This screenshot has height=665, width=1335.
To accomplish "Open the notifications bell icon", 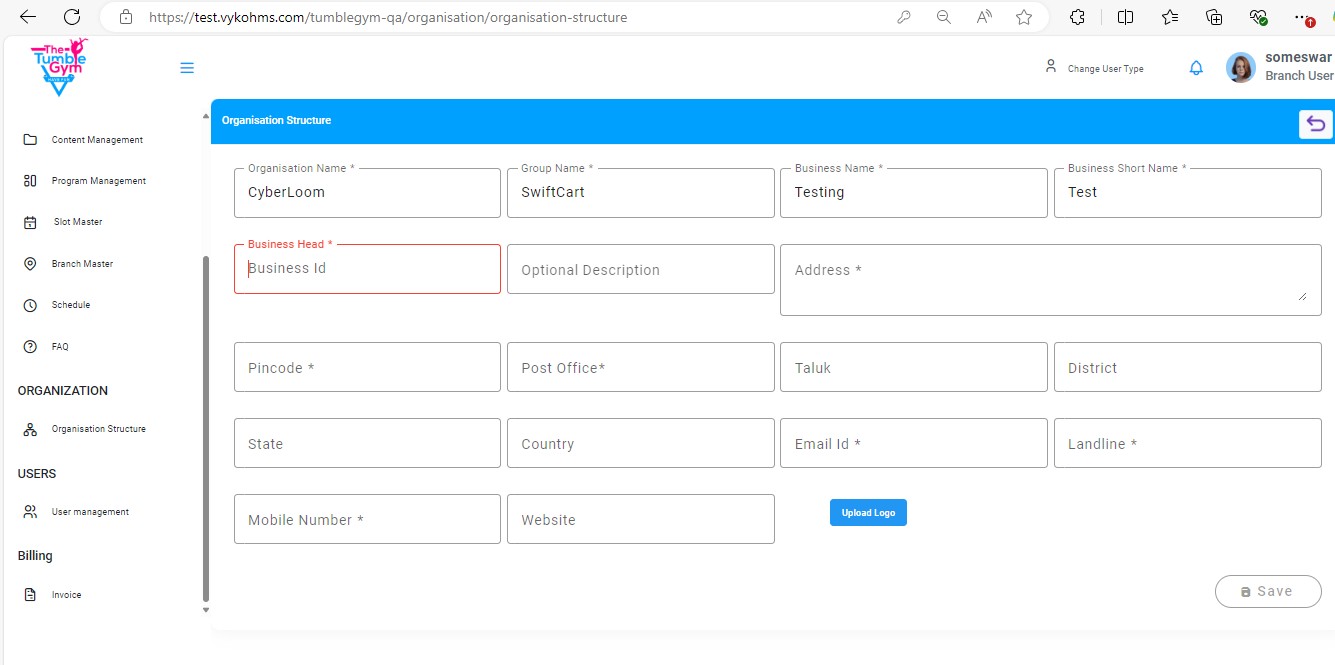I will [x=1196, y=68].
